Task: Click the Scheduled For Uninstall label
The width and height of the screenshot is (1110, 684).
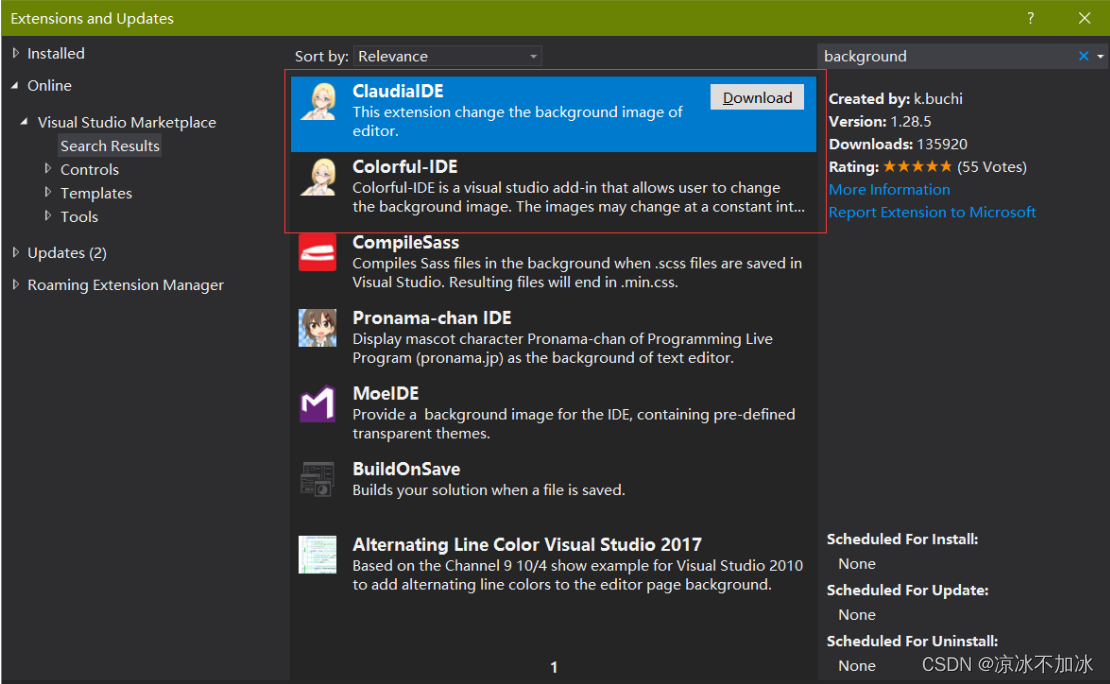Action: (912, 641)
